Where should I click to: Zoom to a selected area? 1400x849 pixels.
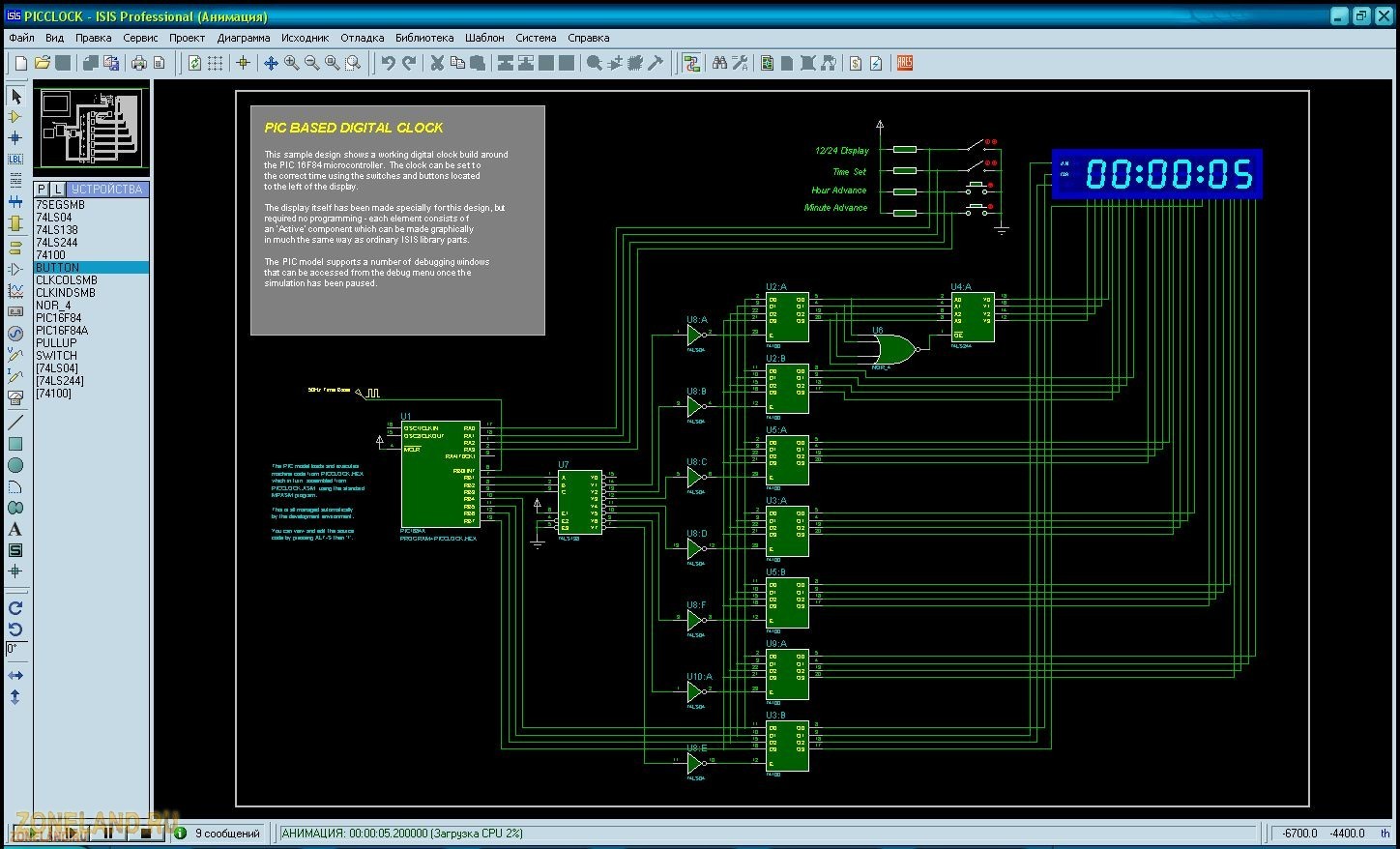click(353, 63)
